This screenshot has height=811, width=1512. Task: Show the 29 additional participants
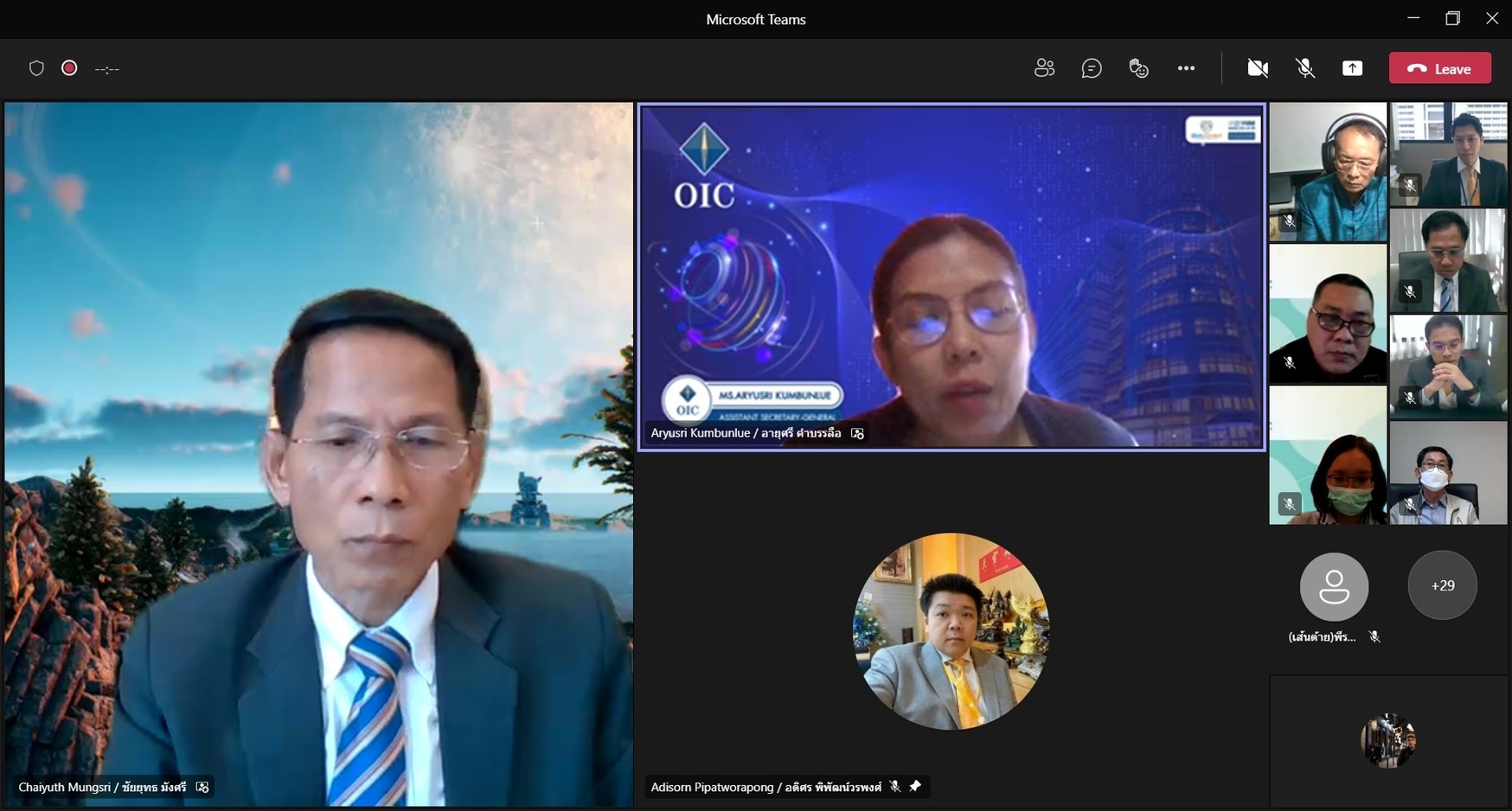coord(1442,585)
